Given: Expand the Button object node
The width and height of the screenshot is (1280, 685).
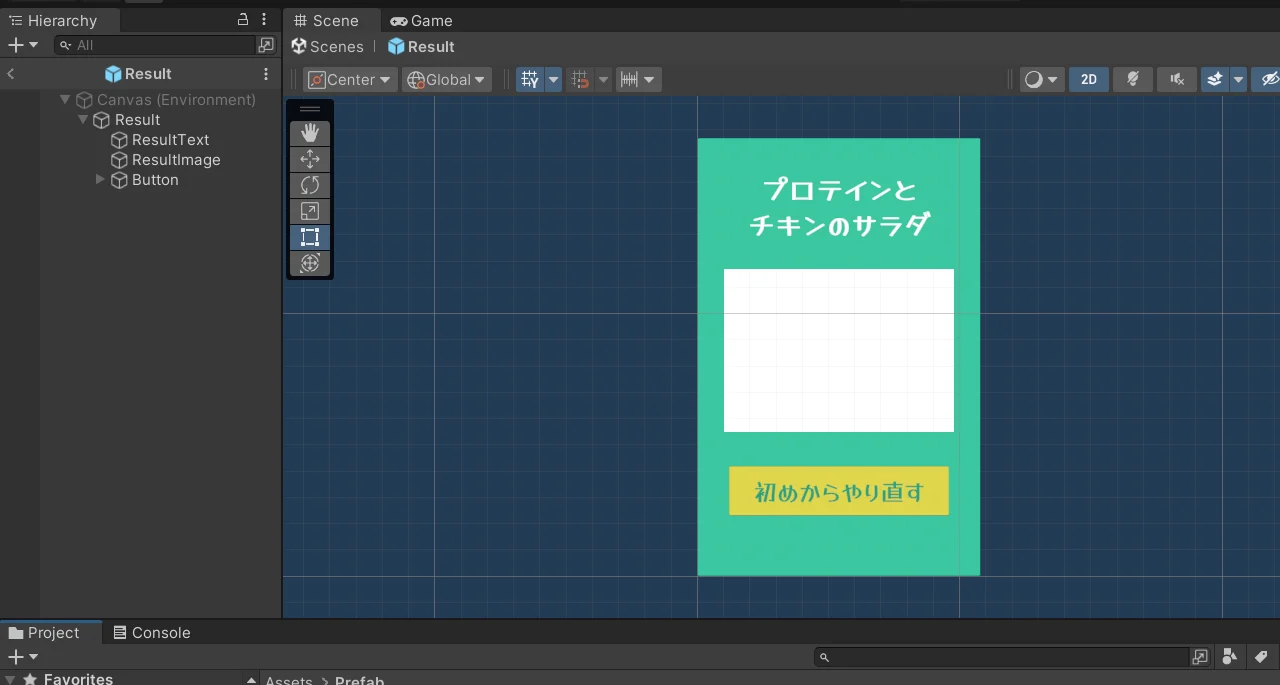Looking at the screenshot, I should point(100,180).
